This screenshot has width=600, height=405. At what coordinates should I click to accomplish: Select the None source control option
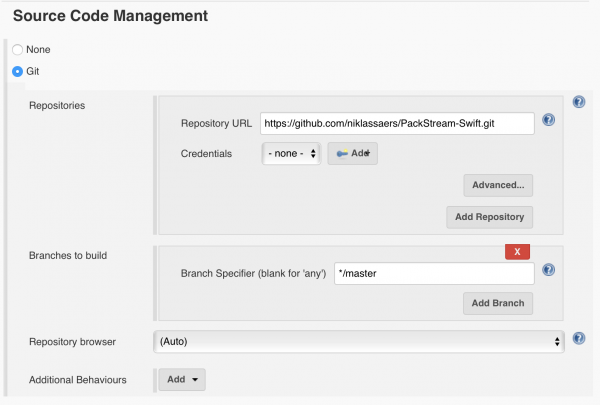(17, 49)
